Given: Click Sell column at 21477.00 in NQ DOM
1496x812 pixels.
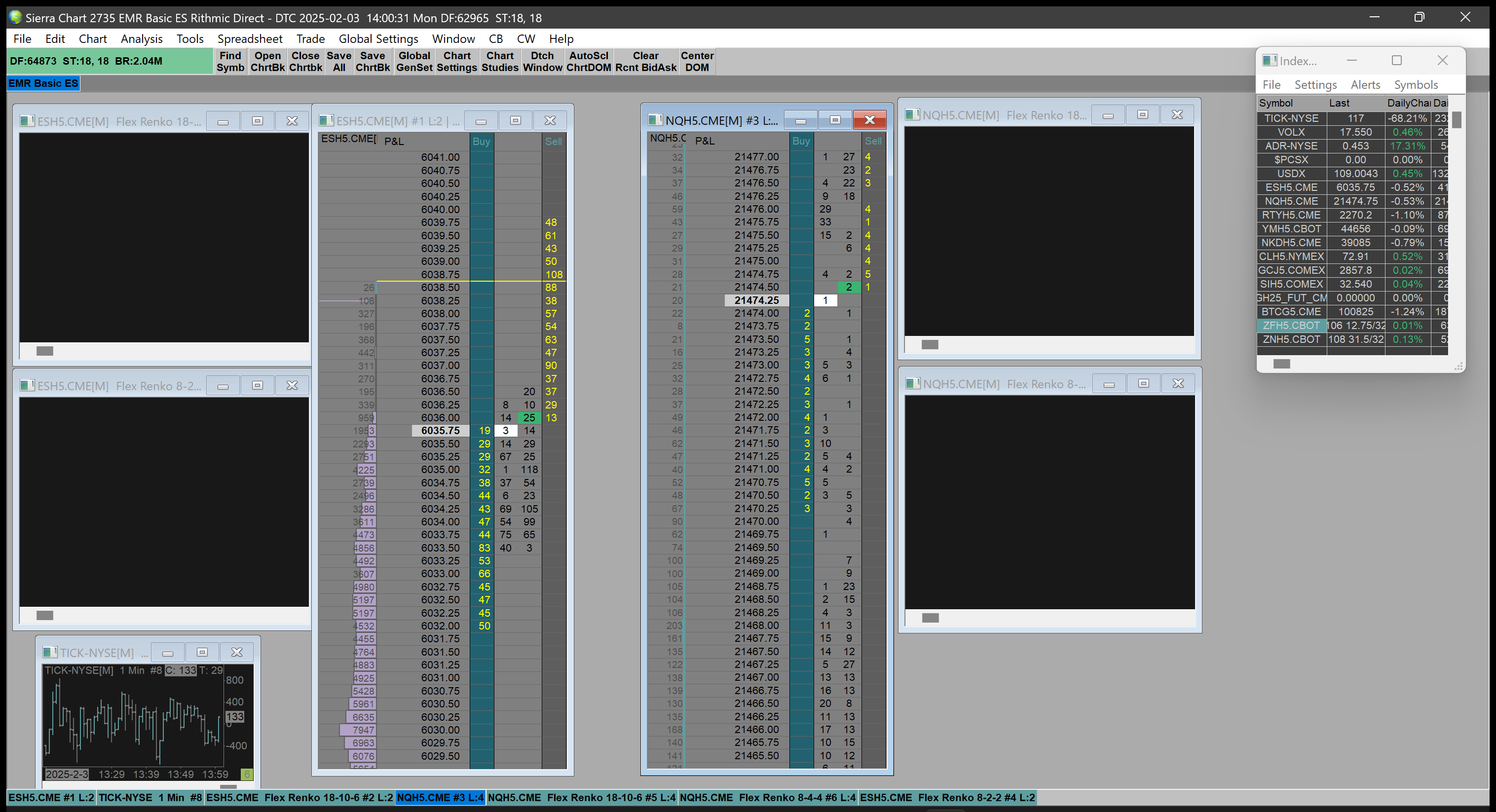Looking at the screenshot, I should (x=873, y=157).
